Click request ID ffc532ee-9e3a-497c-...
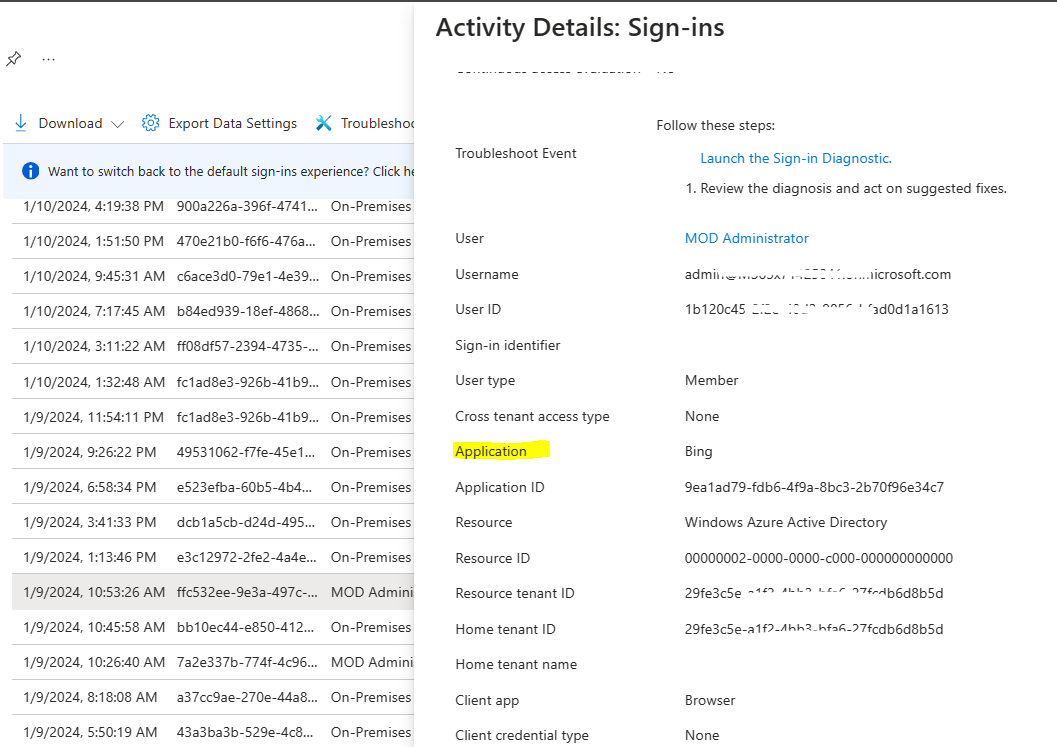The width and height of the screenshot is (1057, 747). (247, 593)
